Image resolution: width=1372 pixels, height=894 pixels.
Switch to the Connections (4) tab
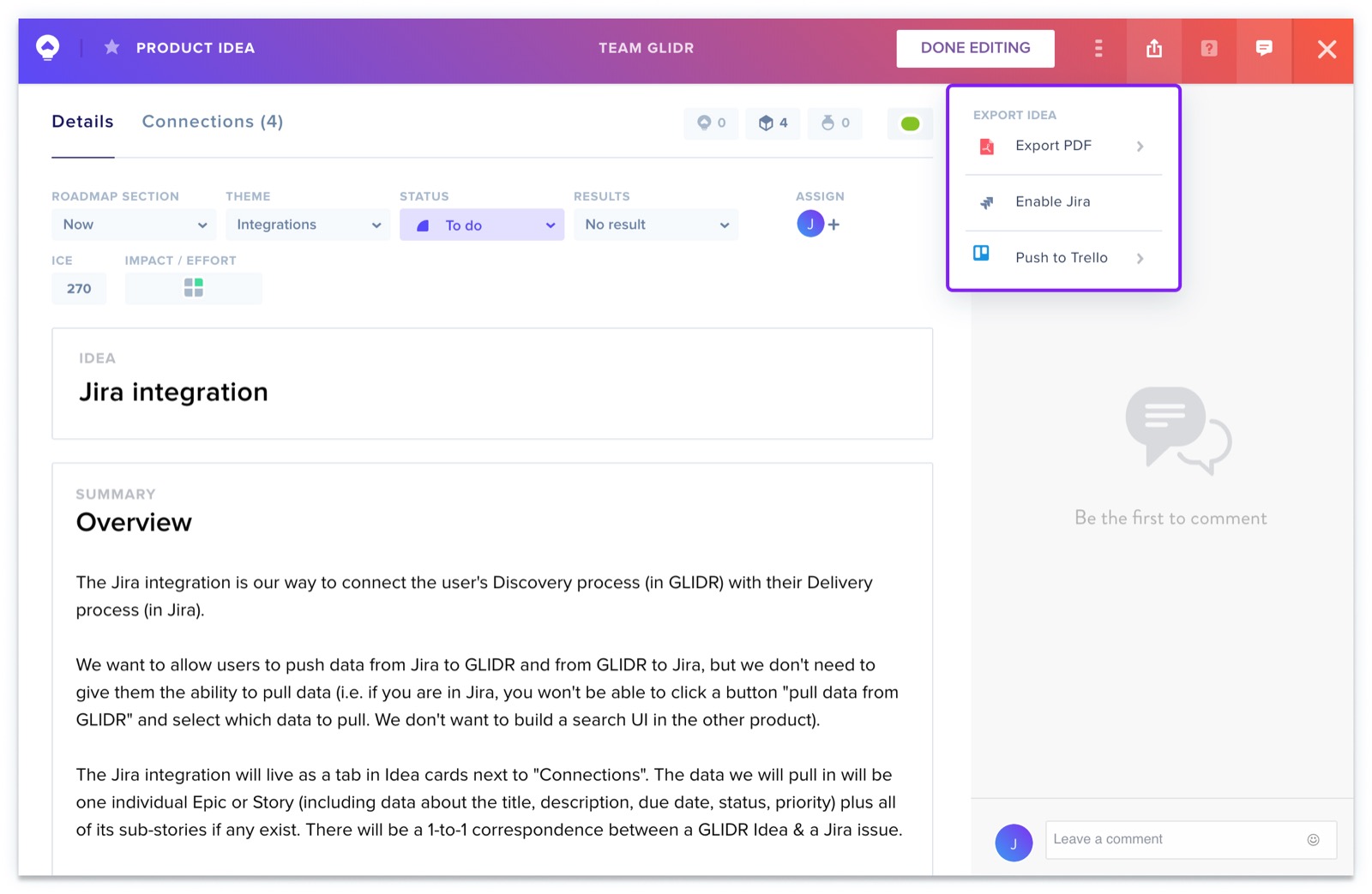213,122
